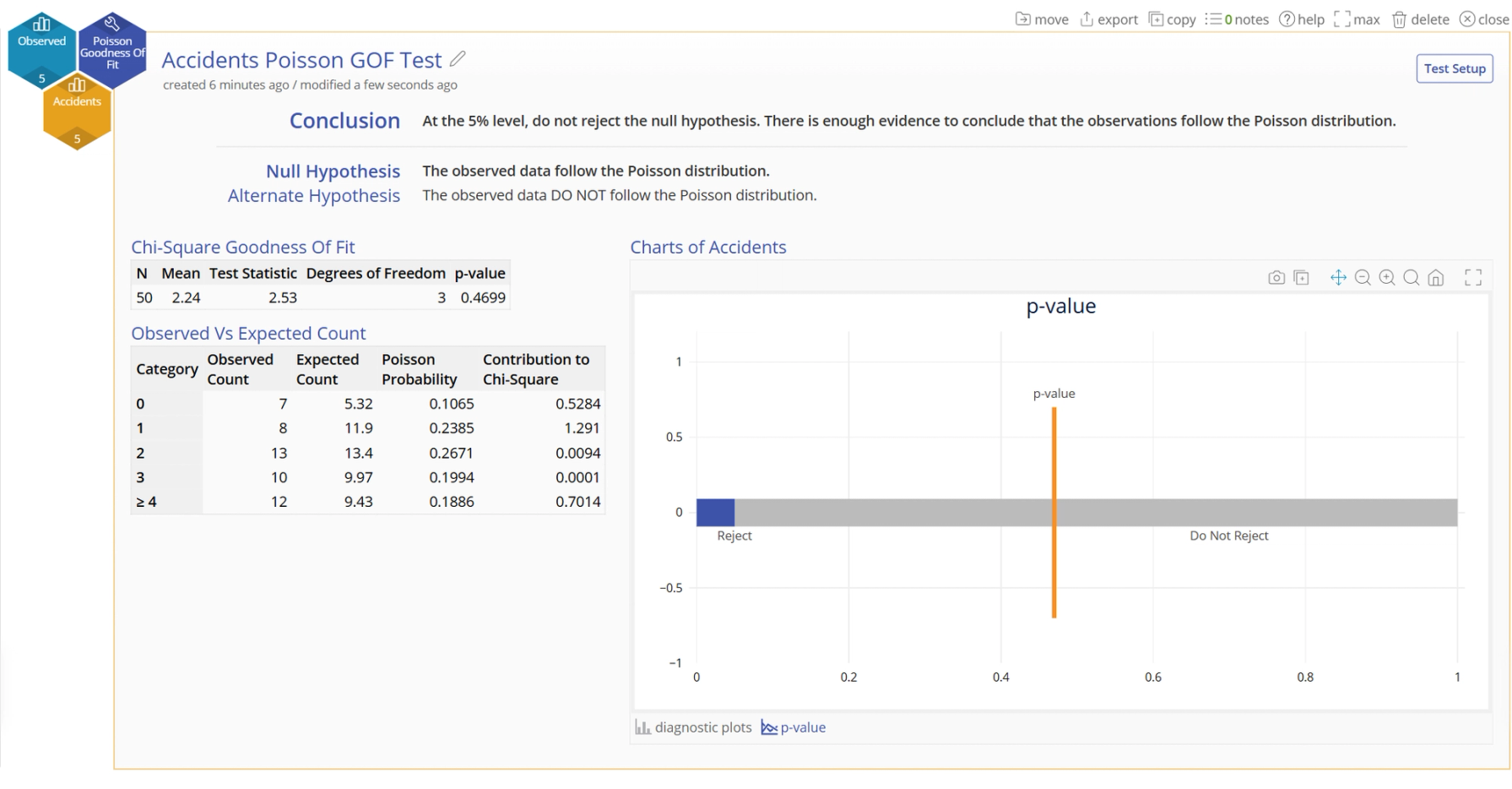Select the ≥ 4 category row label
Viewport: 1512px width, 789px height.
coord(146,502)
